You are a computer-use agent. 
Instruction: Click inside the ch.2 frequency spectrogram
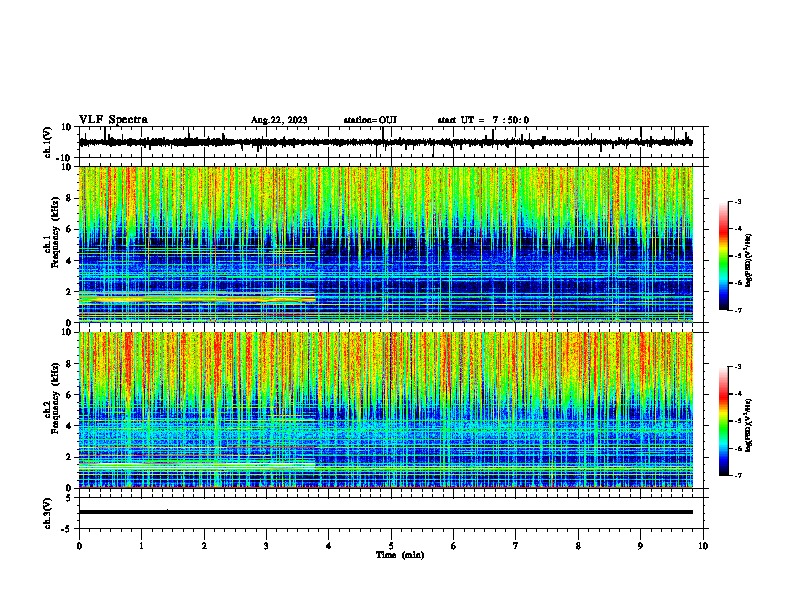pos(386,410)
